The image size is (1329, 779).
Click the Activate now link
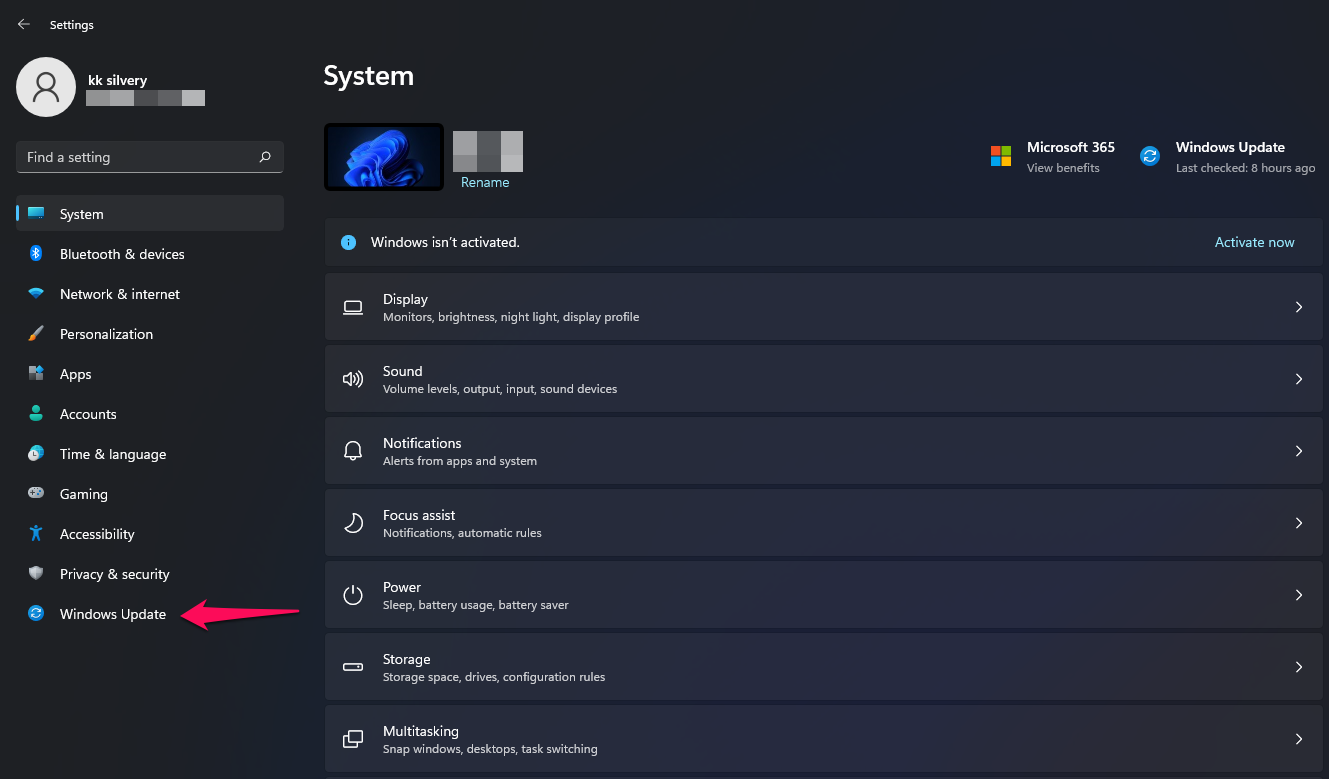[x=1254, y=242]
